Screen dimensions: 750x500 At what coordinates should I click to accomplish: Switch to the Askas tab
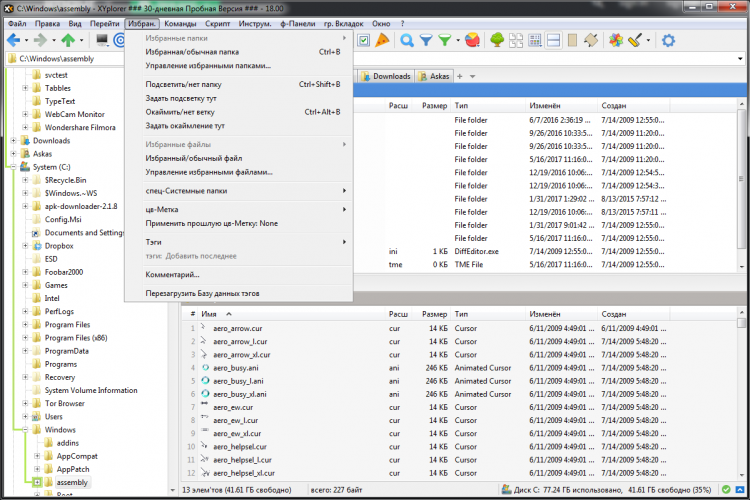click(433, 76)
